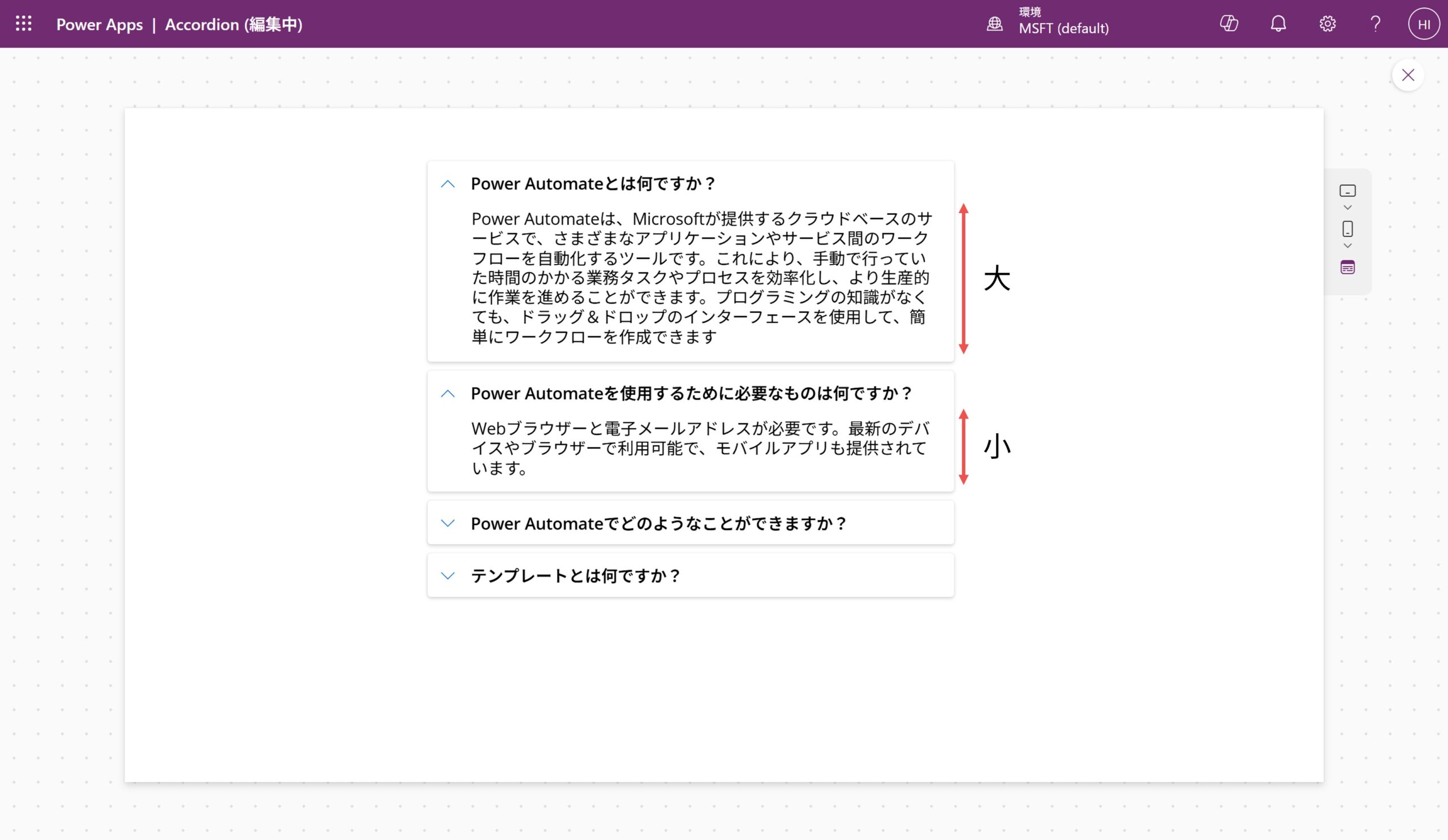Expand tablet device options chevron
This screenshot has height=840, width=1448.
[1347, 208]
